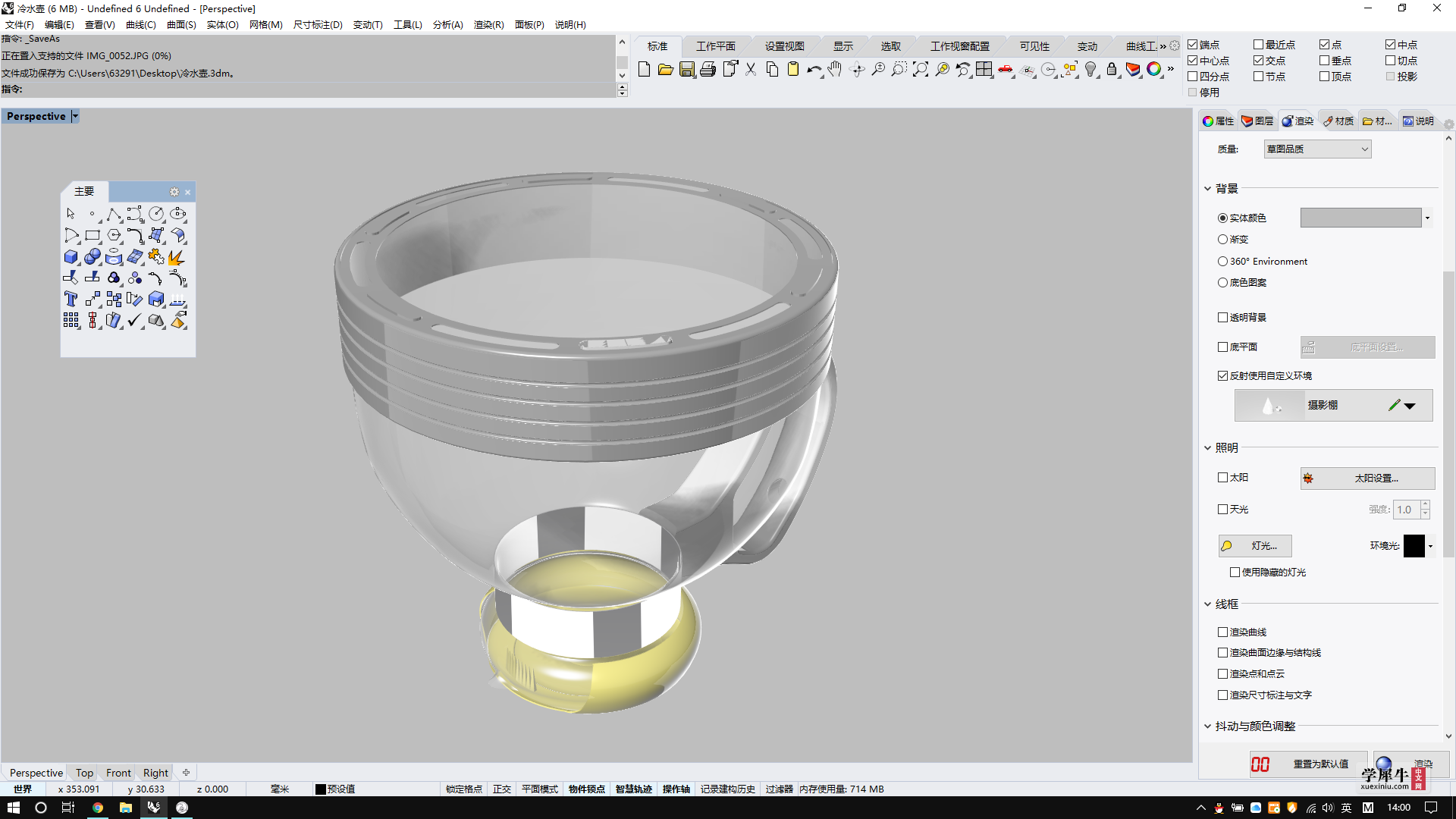Viewport: 1456px width, 819px height.
Task: Select the 360° Environment radio button
Action: click(x=1222, y=262)
